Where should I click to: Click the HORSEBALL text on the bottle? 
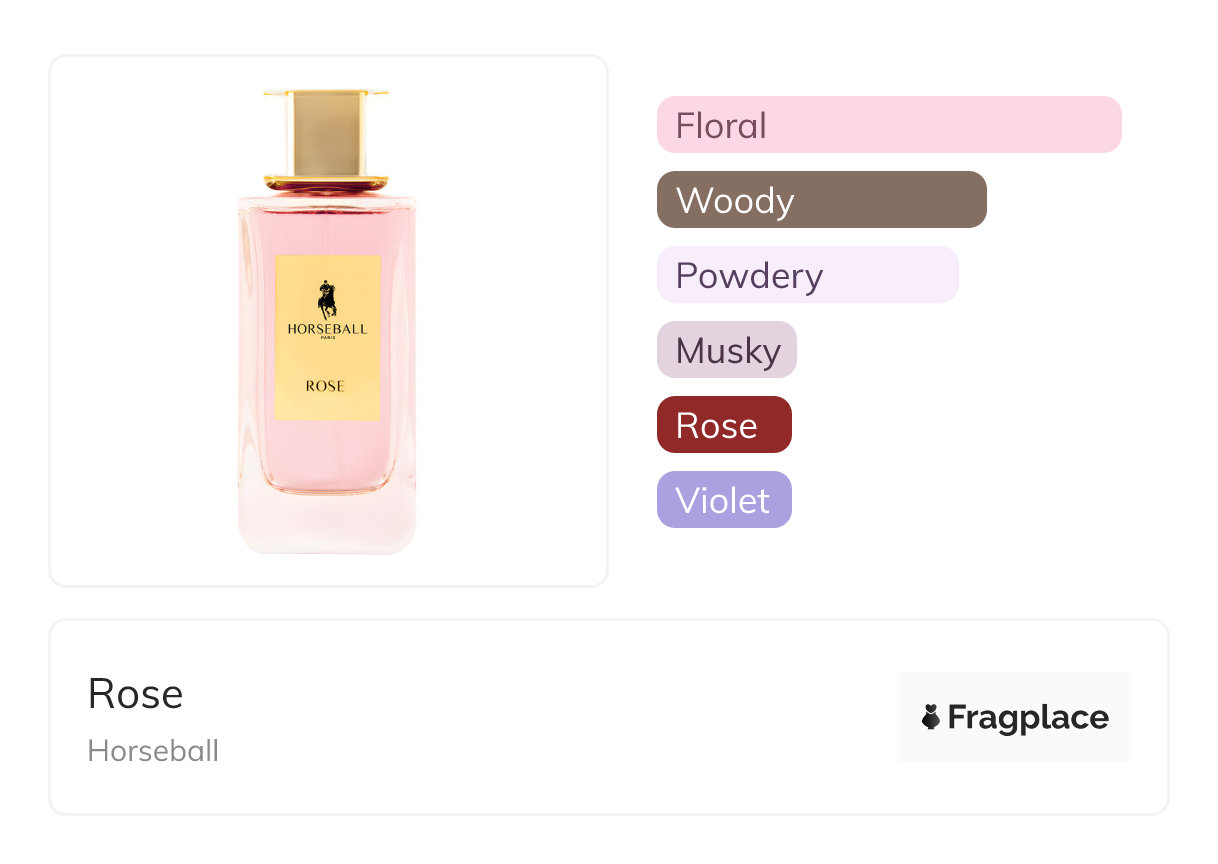point(327,329)
